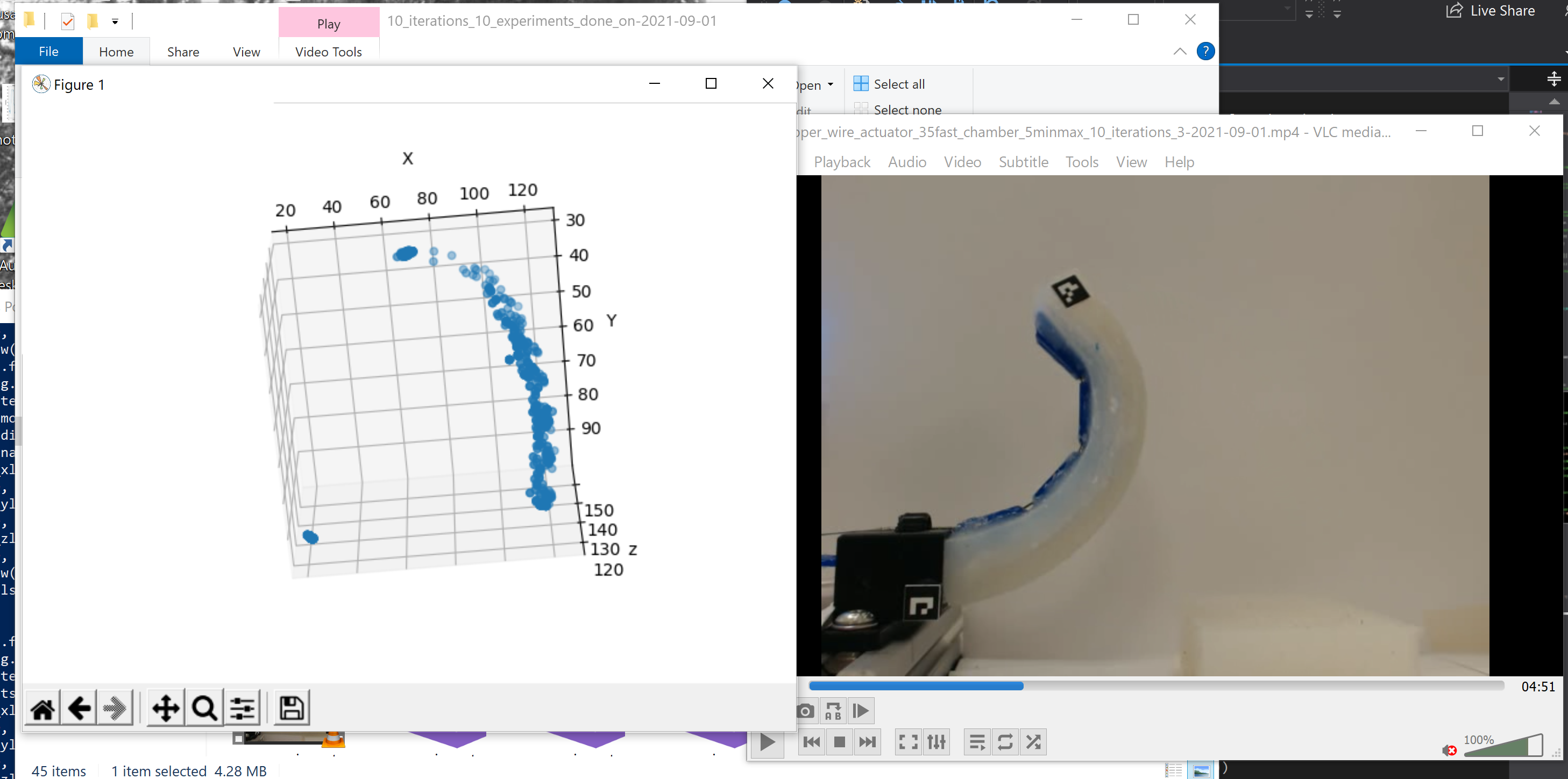
Task: Switch to the Share ribbon tab
Action: [x=183, y=52]
